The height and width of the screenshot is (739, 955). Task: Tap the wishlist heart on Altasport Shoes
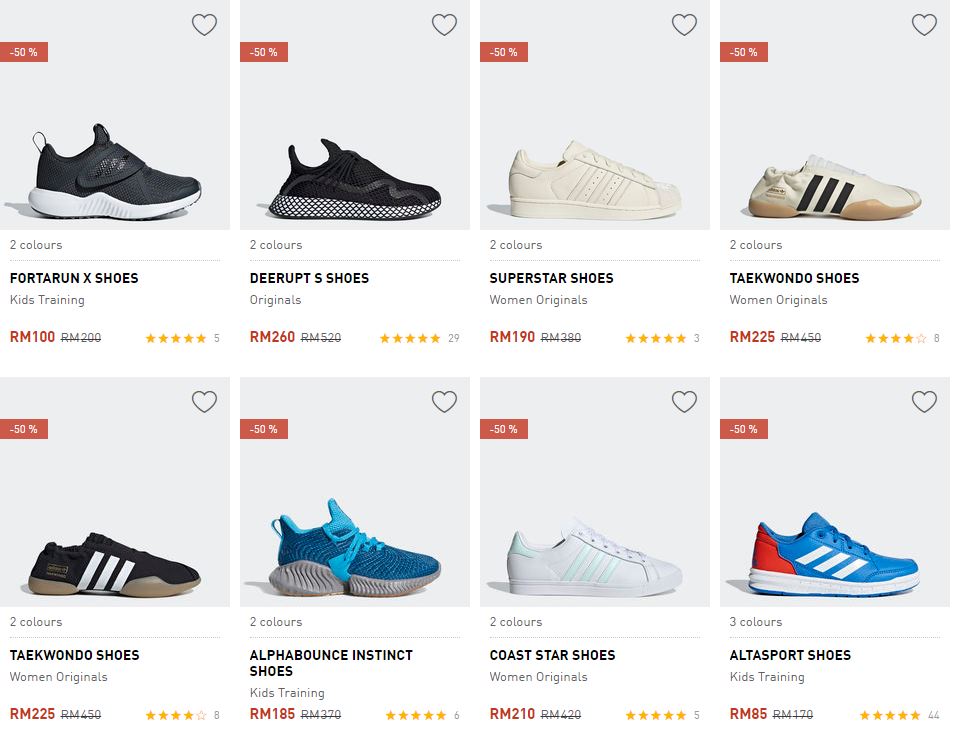924,402
